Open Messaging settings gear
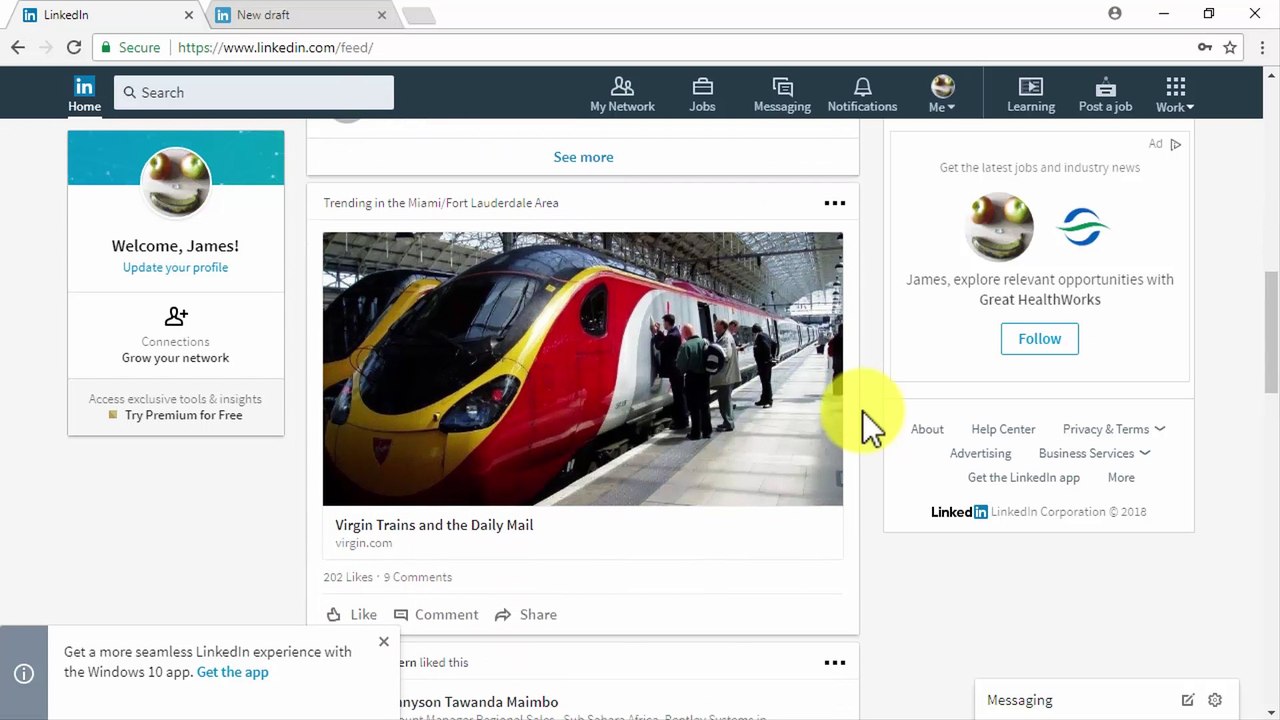This screenshot has width=1280, height=720. (x=1215, y=700)
